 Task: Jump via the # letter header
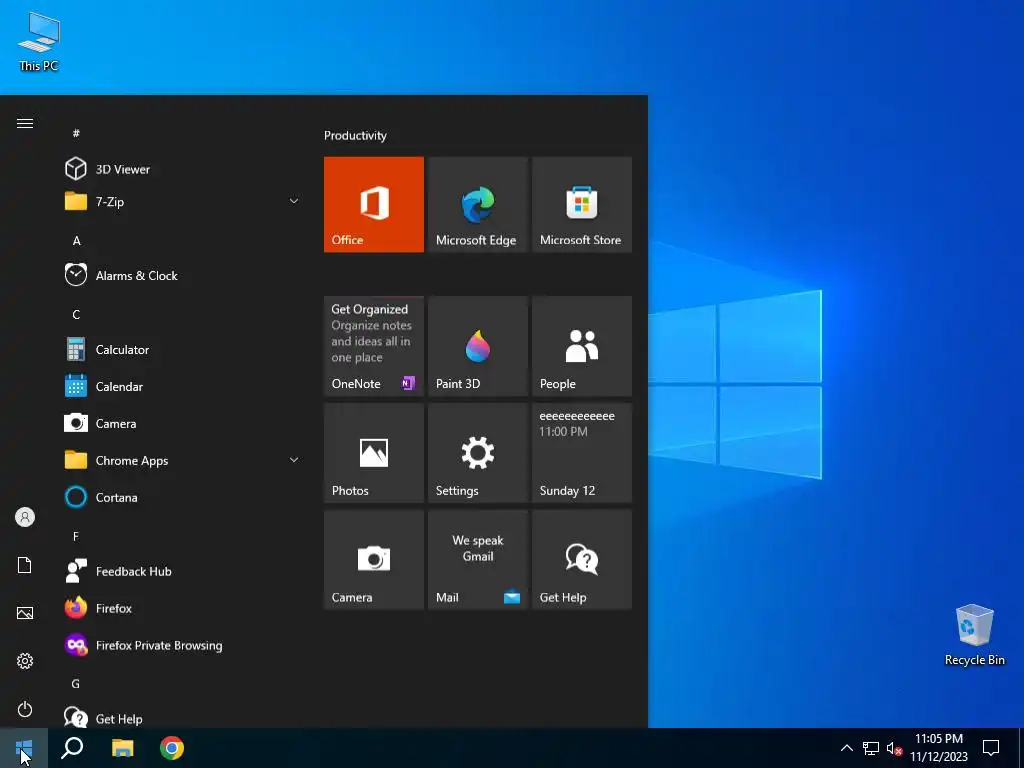click(x=76, y=133)
